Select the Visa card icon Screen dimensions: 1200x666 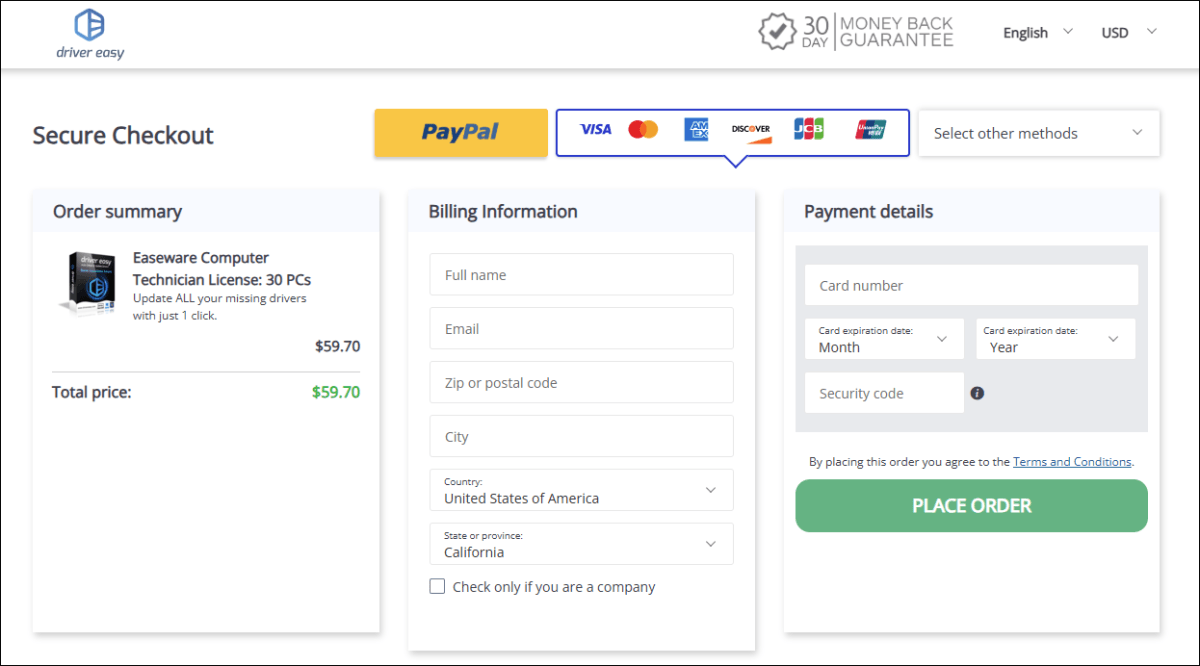tap(595, 129)
